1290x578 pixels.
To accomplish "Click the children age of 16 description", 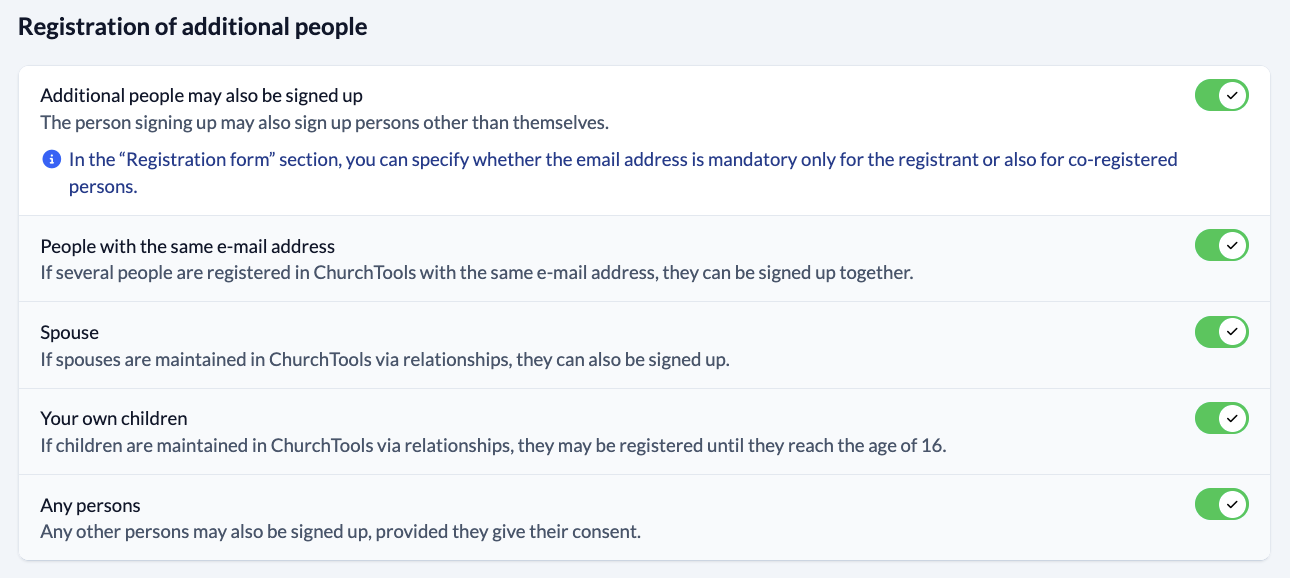I will click(x=492, y=445).
